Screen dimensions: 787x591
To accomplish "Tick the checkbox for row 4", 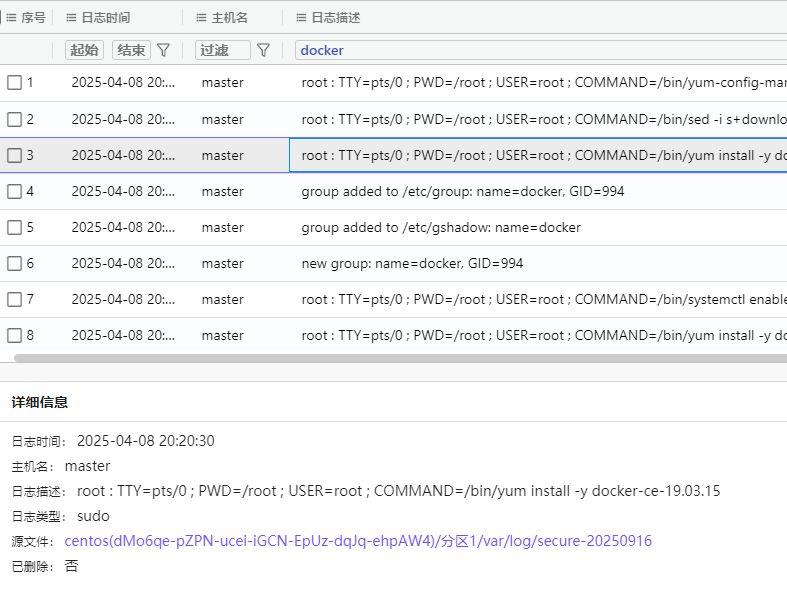I will tap(14, 191).
